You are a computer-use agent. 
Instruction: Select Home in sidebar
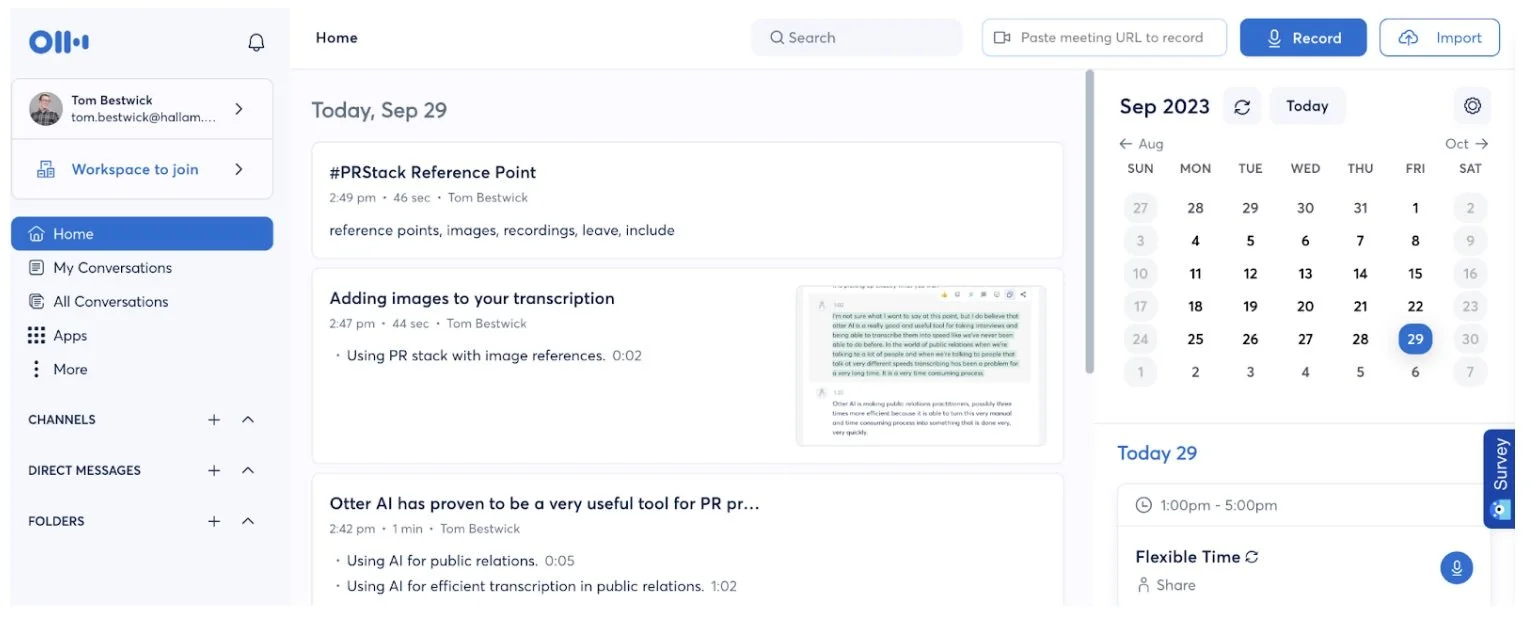[142, 233]
